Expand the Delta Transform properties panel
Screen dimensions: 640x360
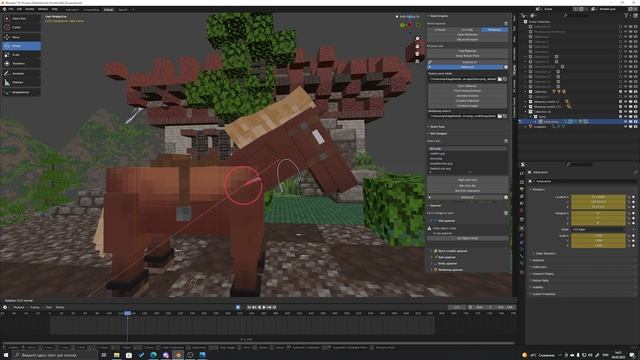click(546, 253)
